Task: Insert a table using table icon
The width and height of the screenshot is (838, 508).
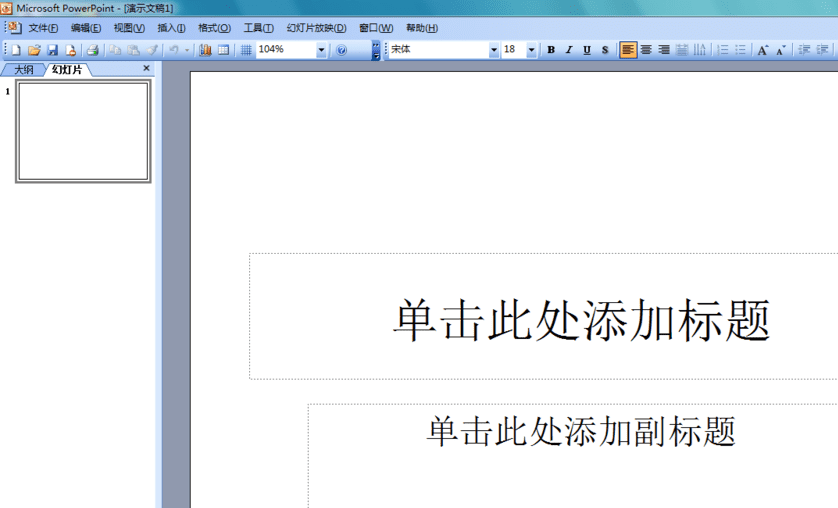Action: 224,50
